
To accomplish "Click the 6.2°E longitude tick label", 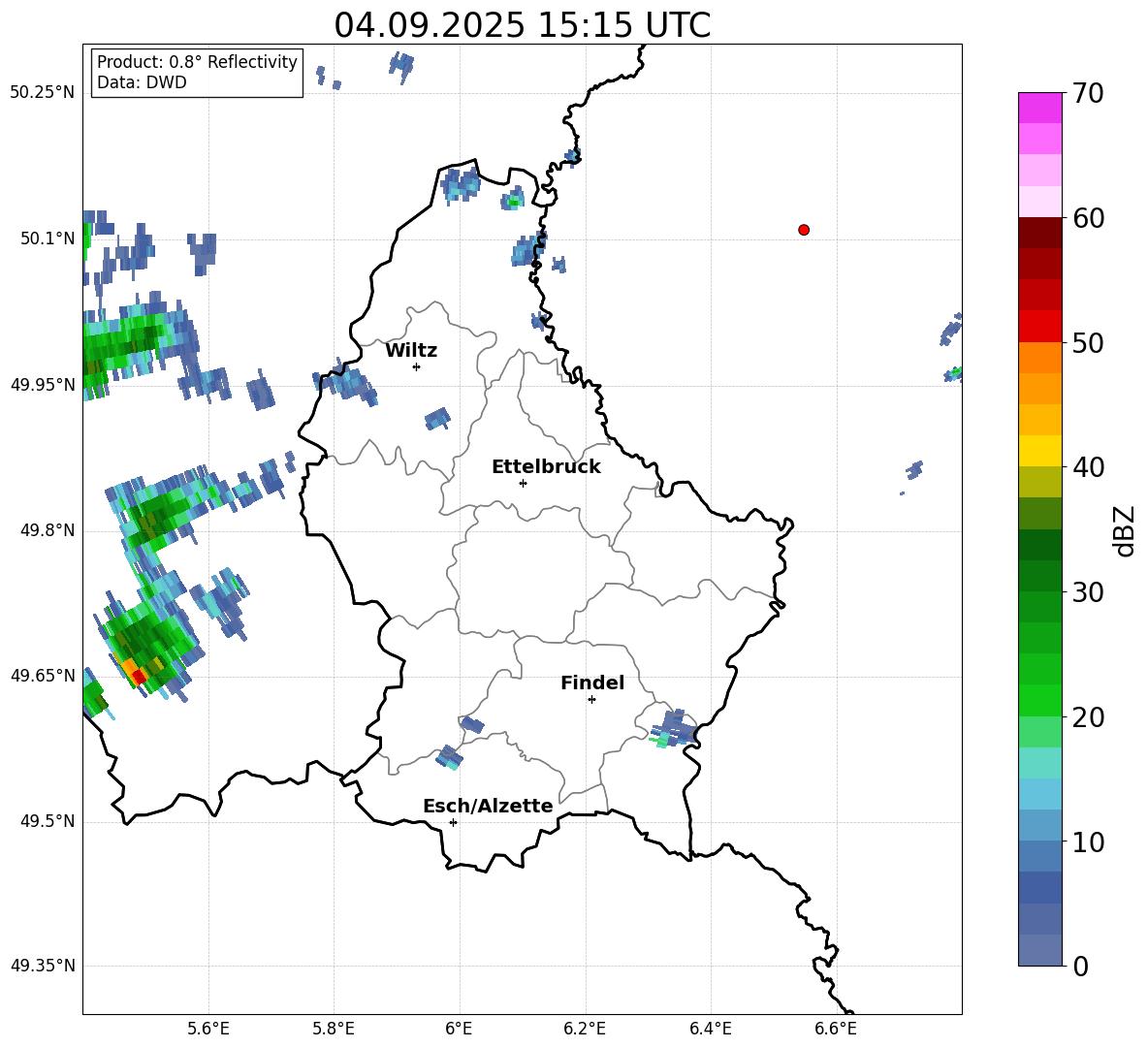I will 585,1029.
